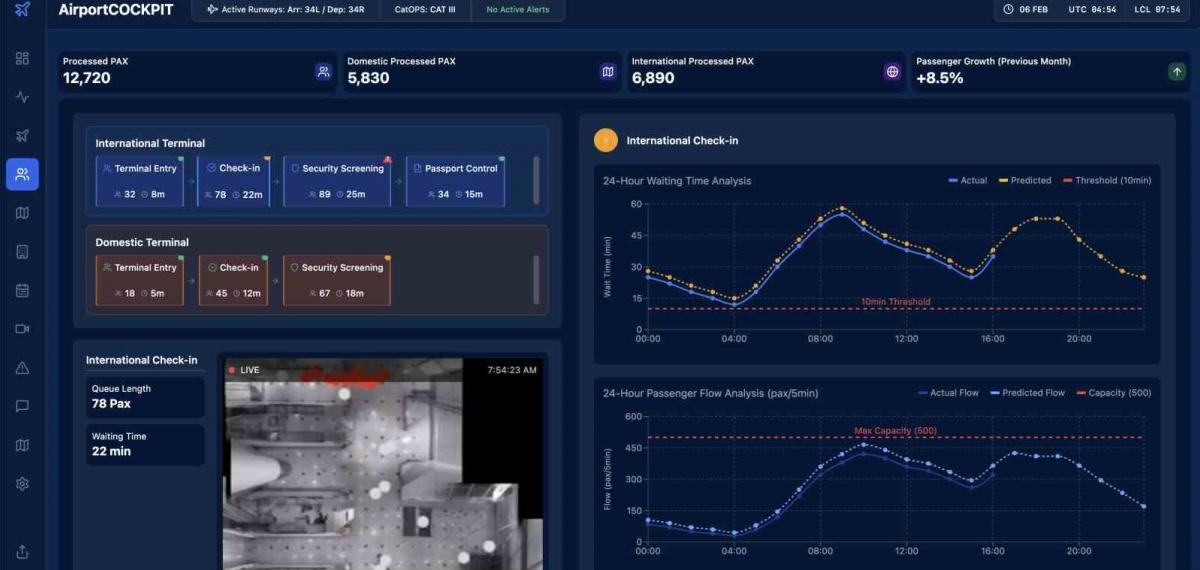Open the chat messages sidebar icon
Screen dimensions: 1200x570
point(22,406)
